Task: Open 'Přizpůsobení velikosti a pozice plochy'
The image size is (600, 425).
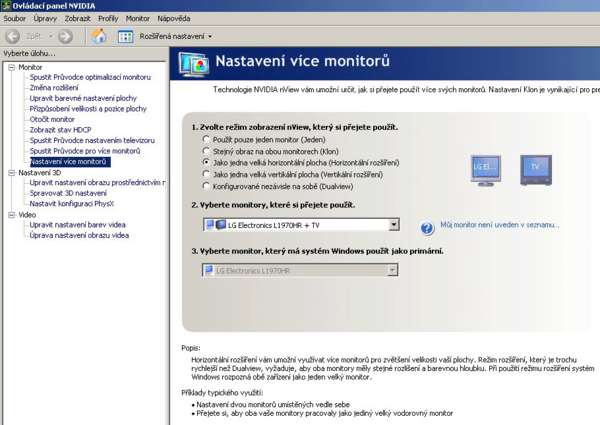Action: click(x=88, y=109)
